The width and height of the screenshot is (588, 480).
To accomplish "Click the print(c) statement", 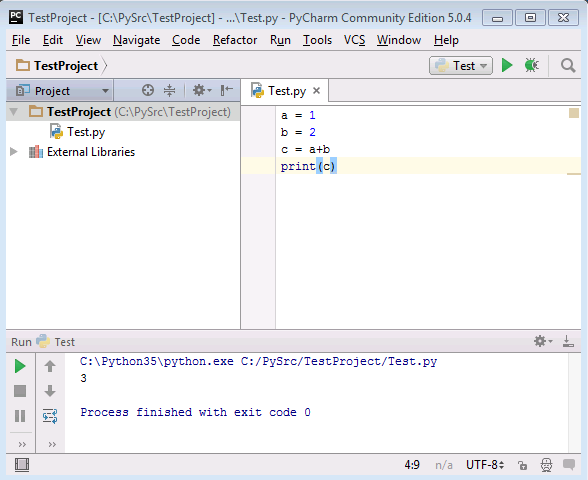I will pos(308,166).
